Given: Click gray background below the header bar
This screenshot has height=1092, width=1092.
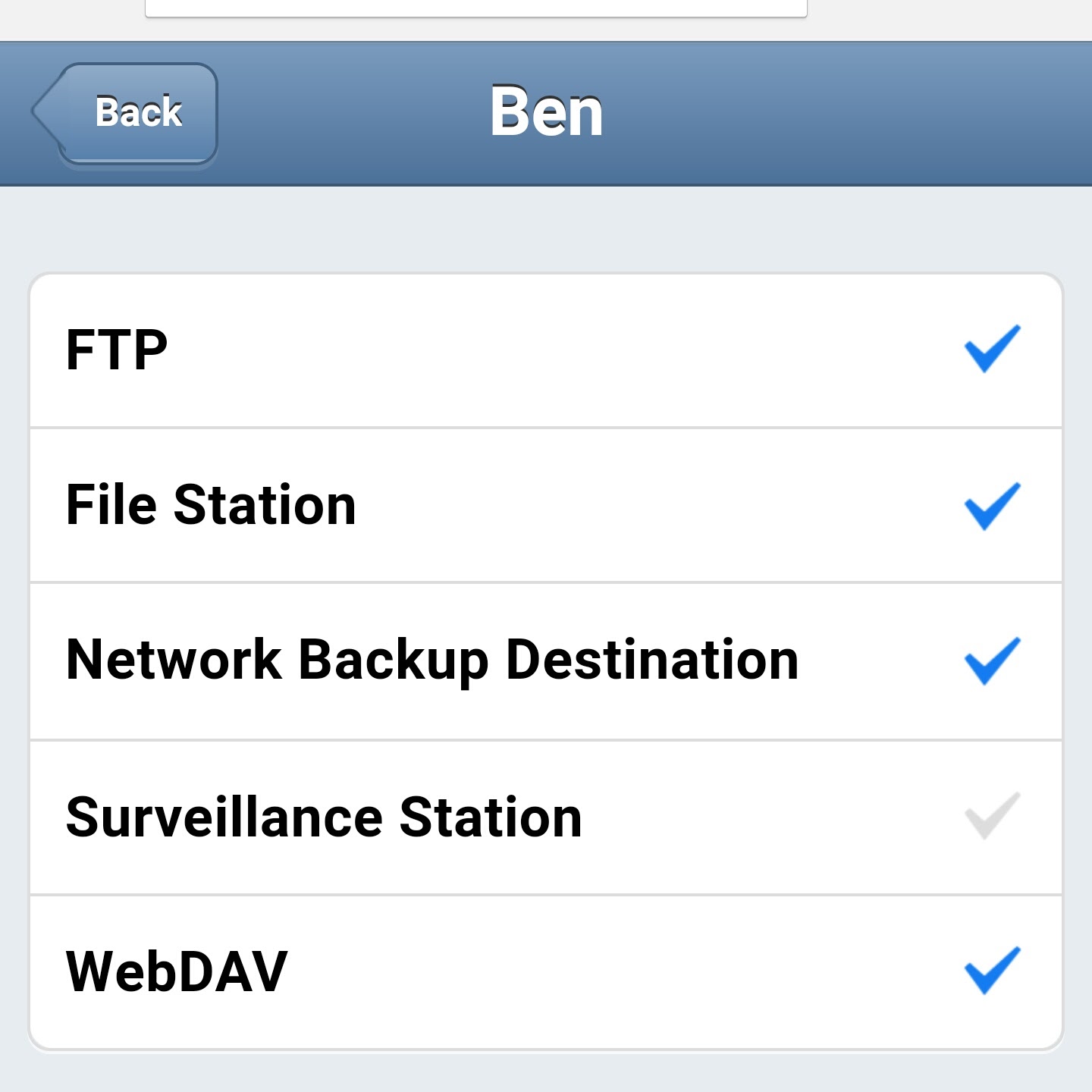Looking at the screenshot, I should coord(546,227).
